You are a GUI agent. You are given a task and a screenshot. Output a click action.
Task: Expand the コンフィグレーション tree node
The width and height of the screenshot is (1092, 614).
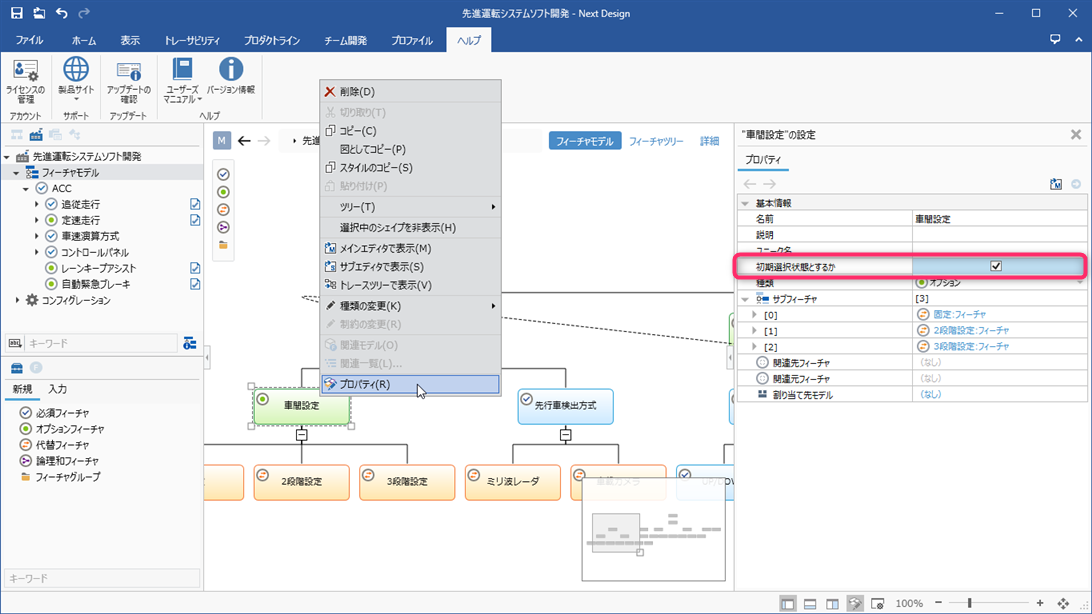(17, 300)
